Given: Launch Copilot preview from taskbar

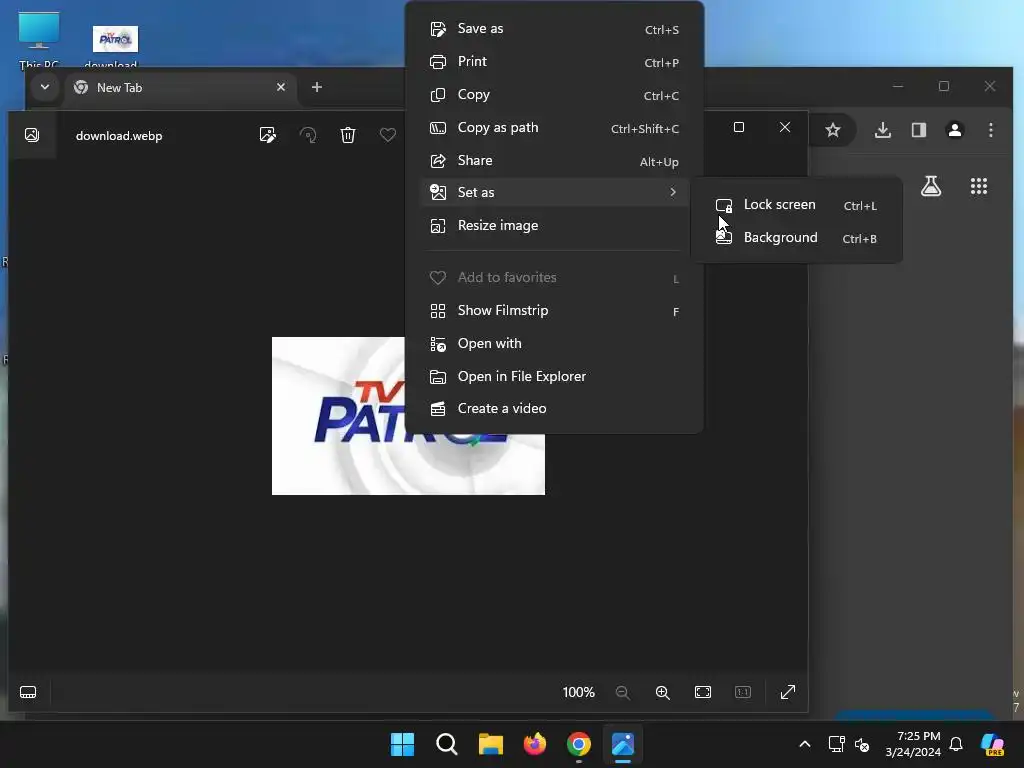Looking at the screenshot, I should (x=993, y=744).
